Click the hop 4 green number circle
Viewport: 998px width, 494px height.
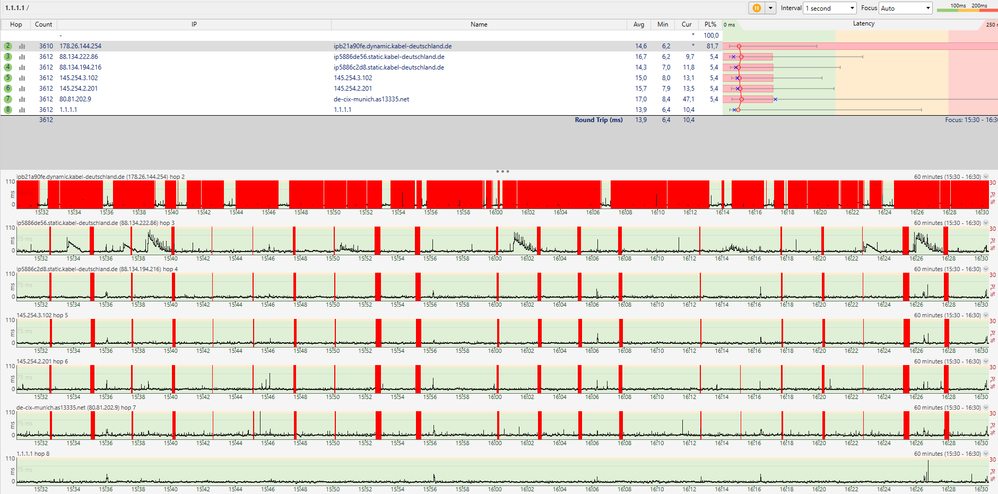coord(8,67)
